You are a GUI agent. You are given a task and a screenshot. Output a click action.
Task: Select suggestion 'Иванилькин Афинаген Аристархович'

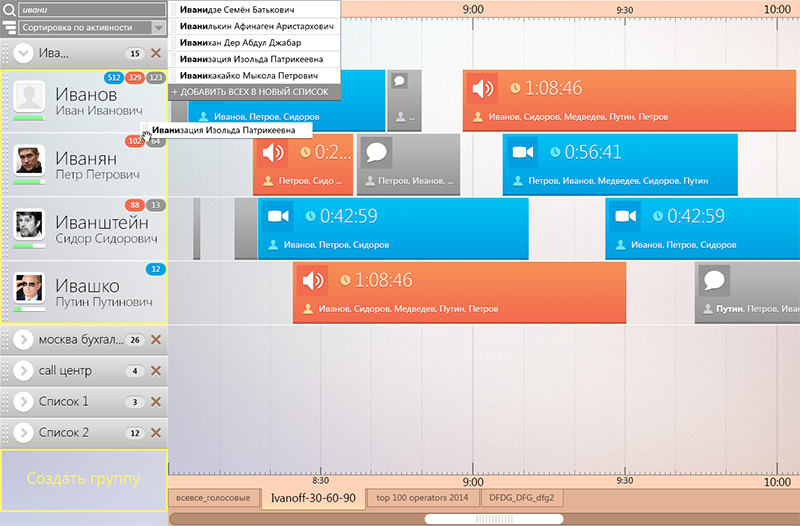point(254,26)
